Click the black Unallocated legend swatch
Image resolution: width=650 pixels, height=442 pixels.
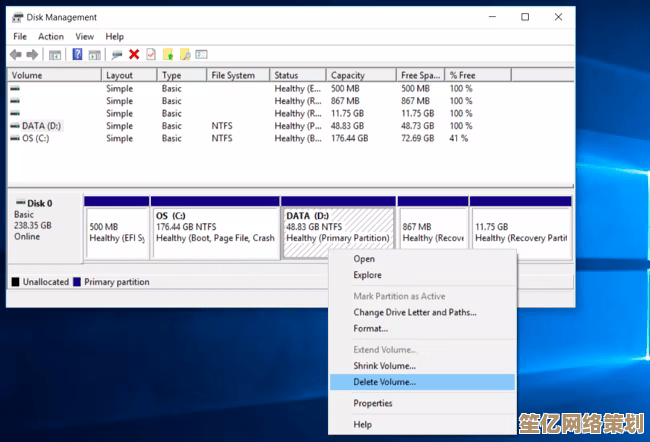[16, 282]
